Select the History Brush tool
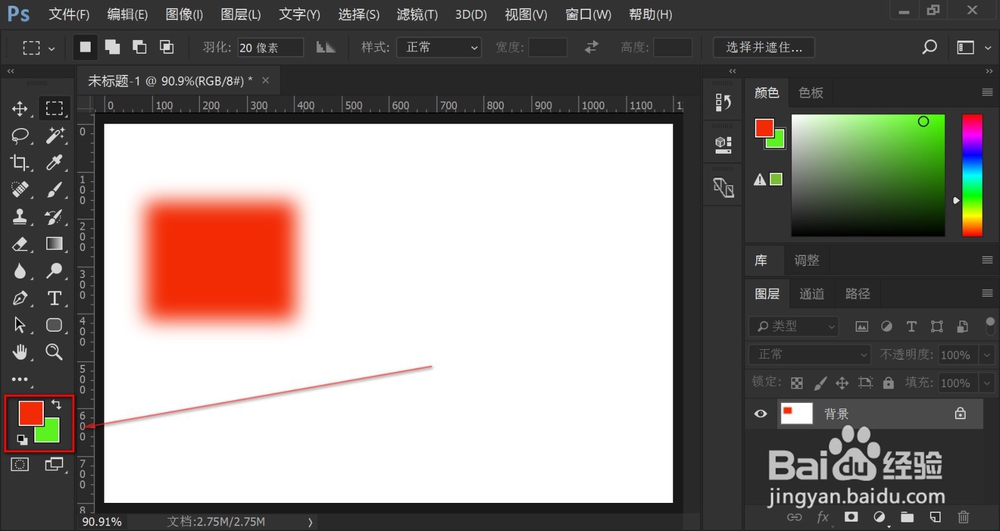Screen dimensions: 1000x531 [54, 217]
